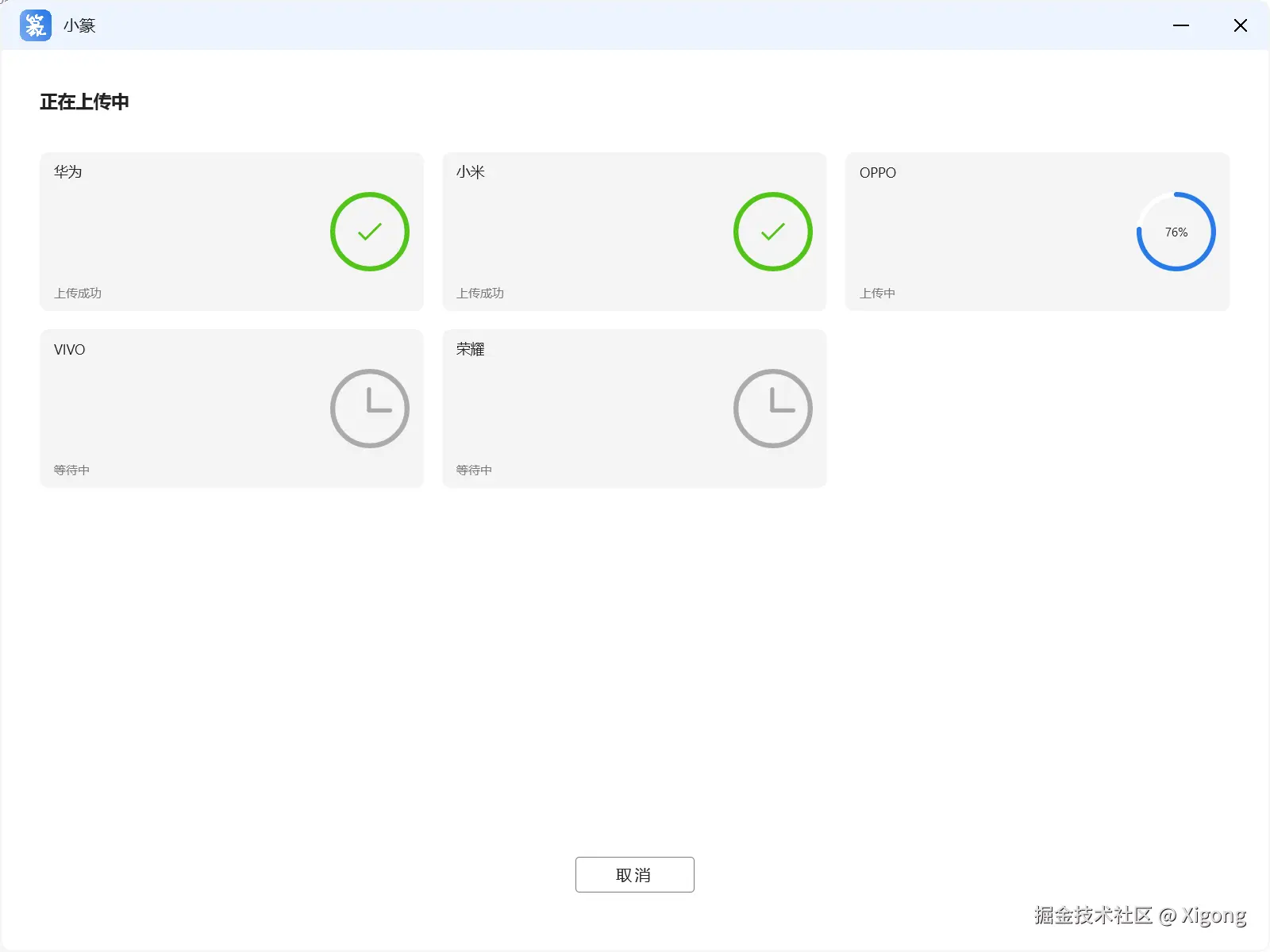Click the waiting clock icon on VIVO card
1270x952 pixels.
(x=370, y=409)
